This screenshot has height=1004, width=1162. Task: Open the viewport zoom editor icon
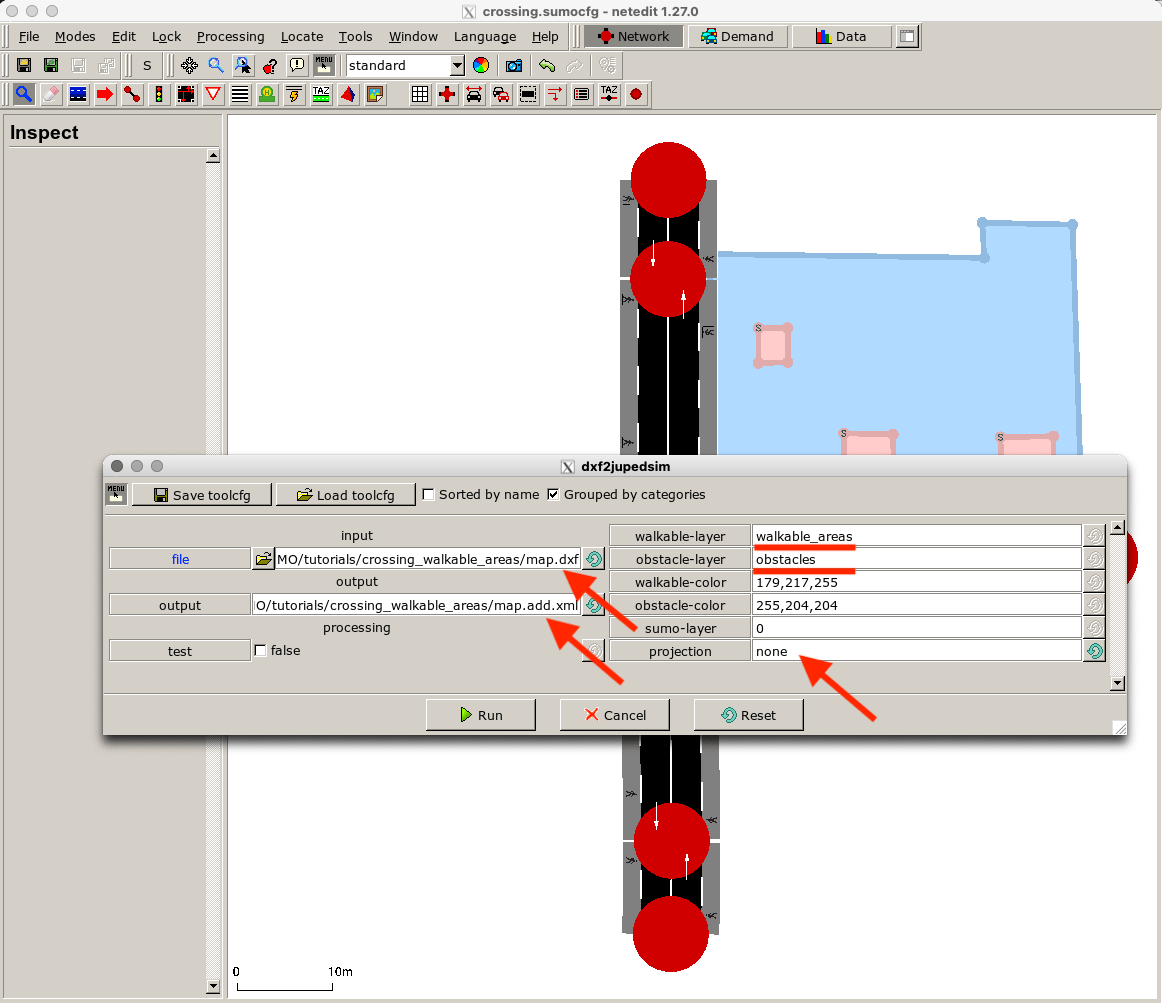pyautogui.click(x=216, y=65)
